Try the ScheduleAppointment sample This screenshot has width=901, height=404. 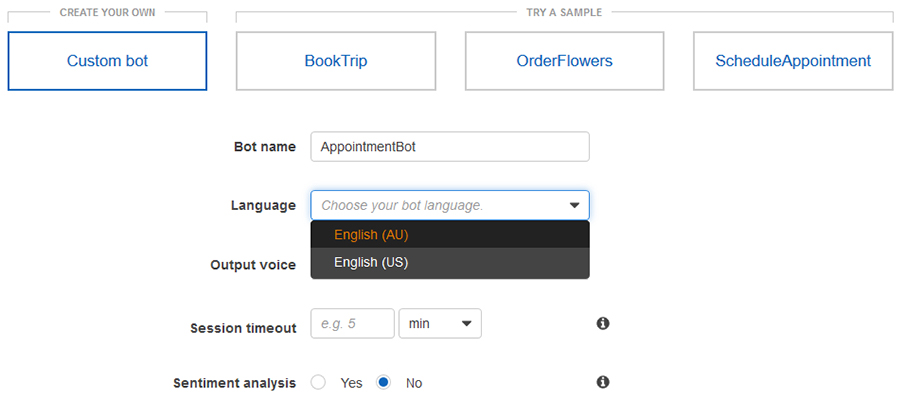click(x=793, y=61)
